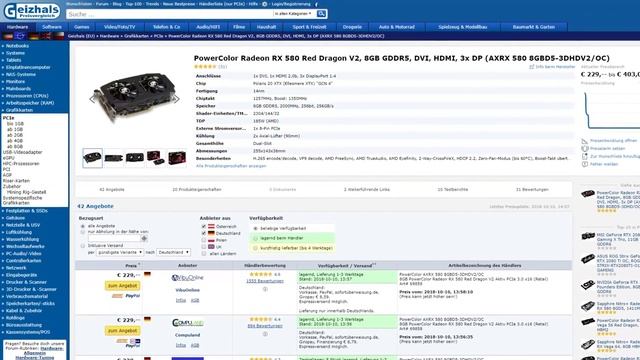Select 'beliebige Verfügbarkeit' radio button
640x360 pixels.
[256, 229]
